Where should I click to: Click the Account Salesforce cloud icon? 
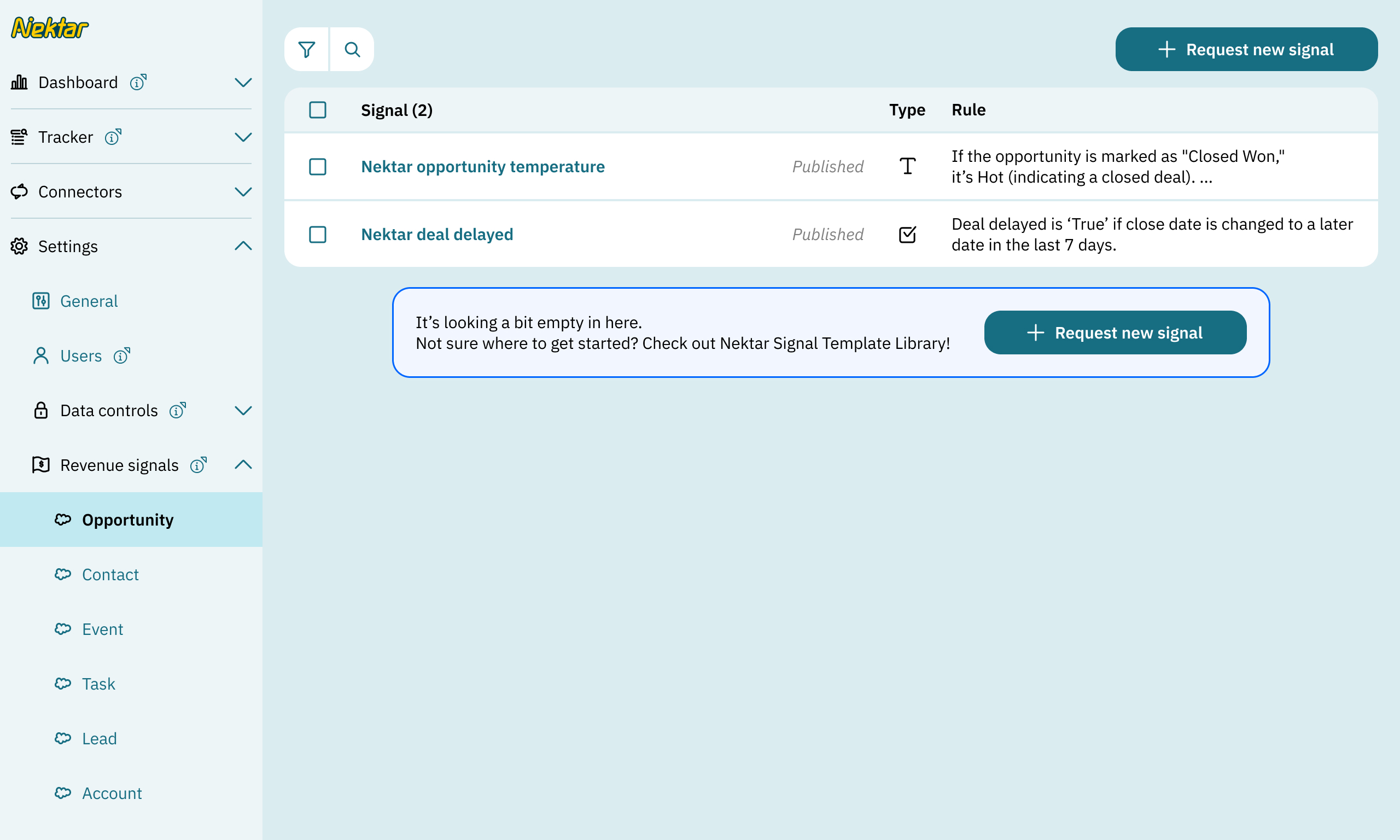(63, 792)
